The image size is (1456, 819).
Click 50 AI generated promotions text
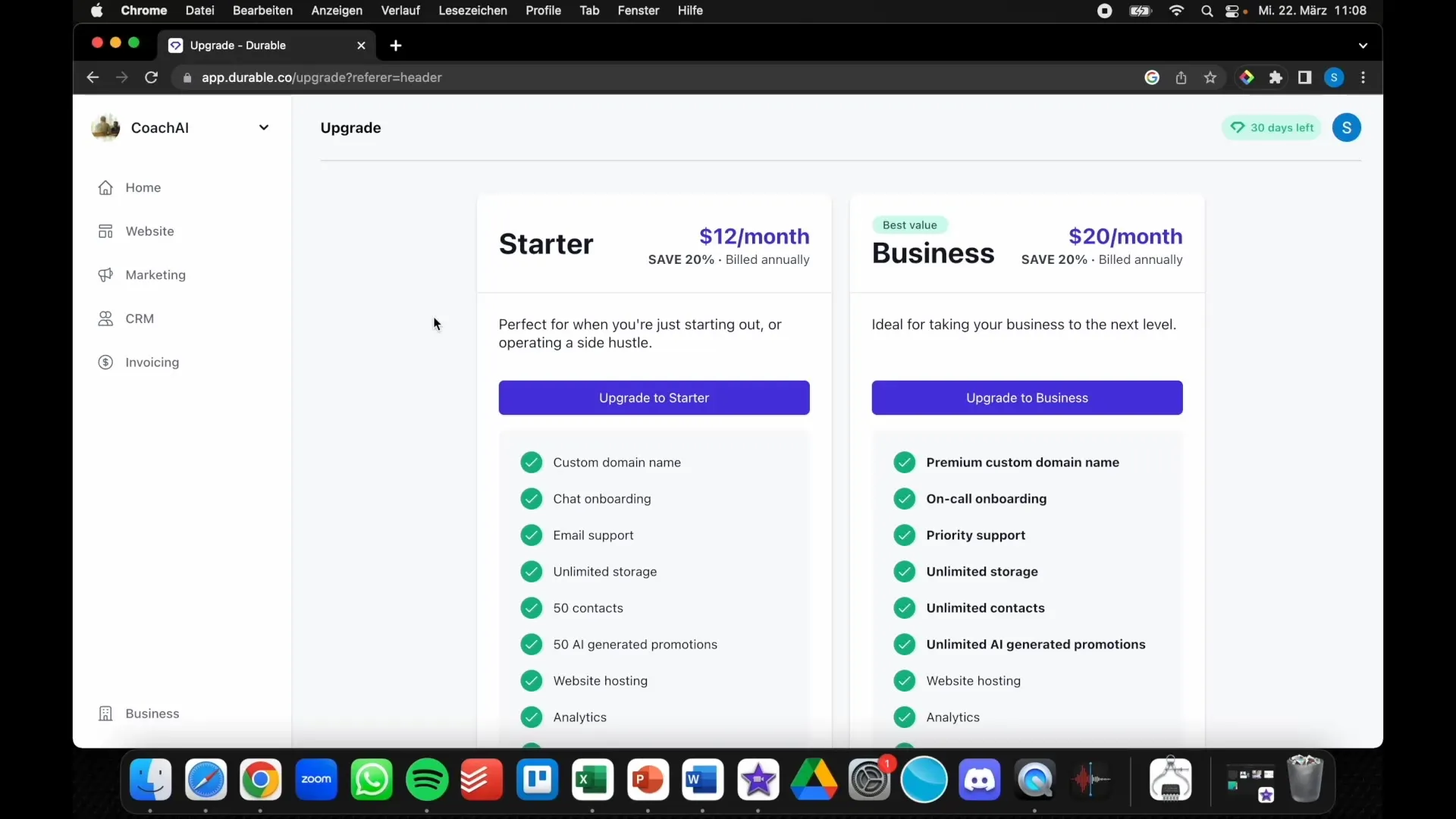[635, 645]
